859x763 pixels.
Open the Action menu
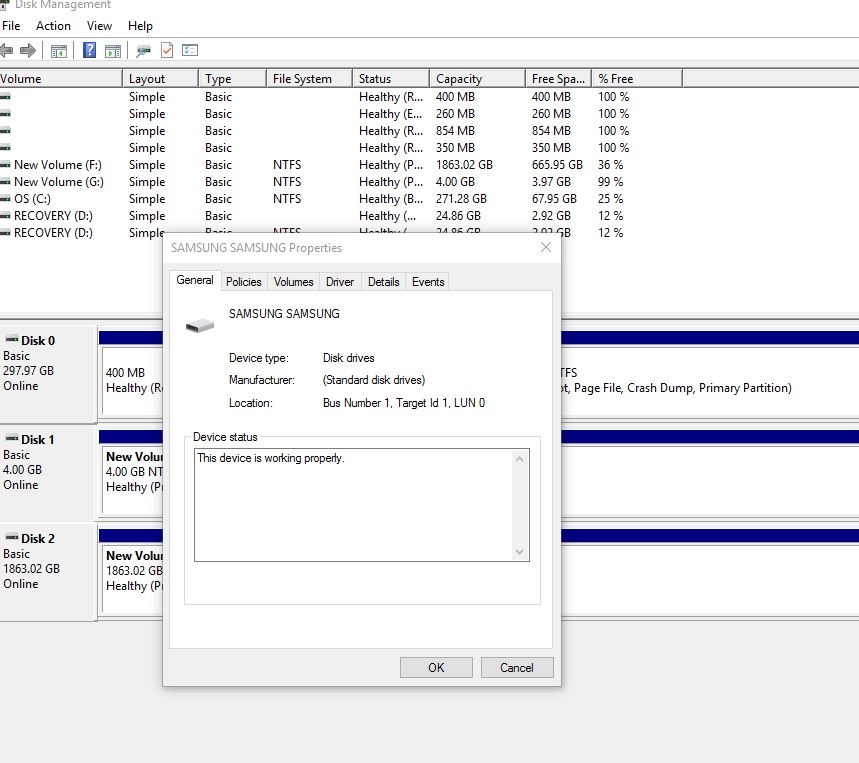(53, 26)
